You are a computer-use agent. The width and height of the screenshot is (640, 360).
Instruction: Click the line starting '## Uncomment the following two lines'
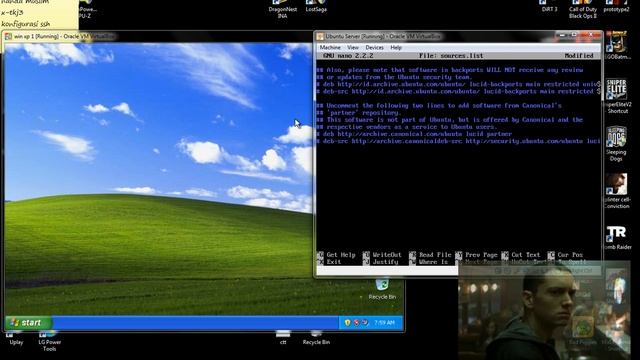439,106
